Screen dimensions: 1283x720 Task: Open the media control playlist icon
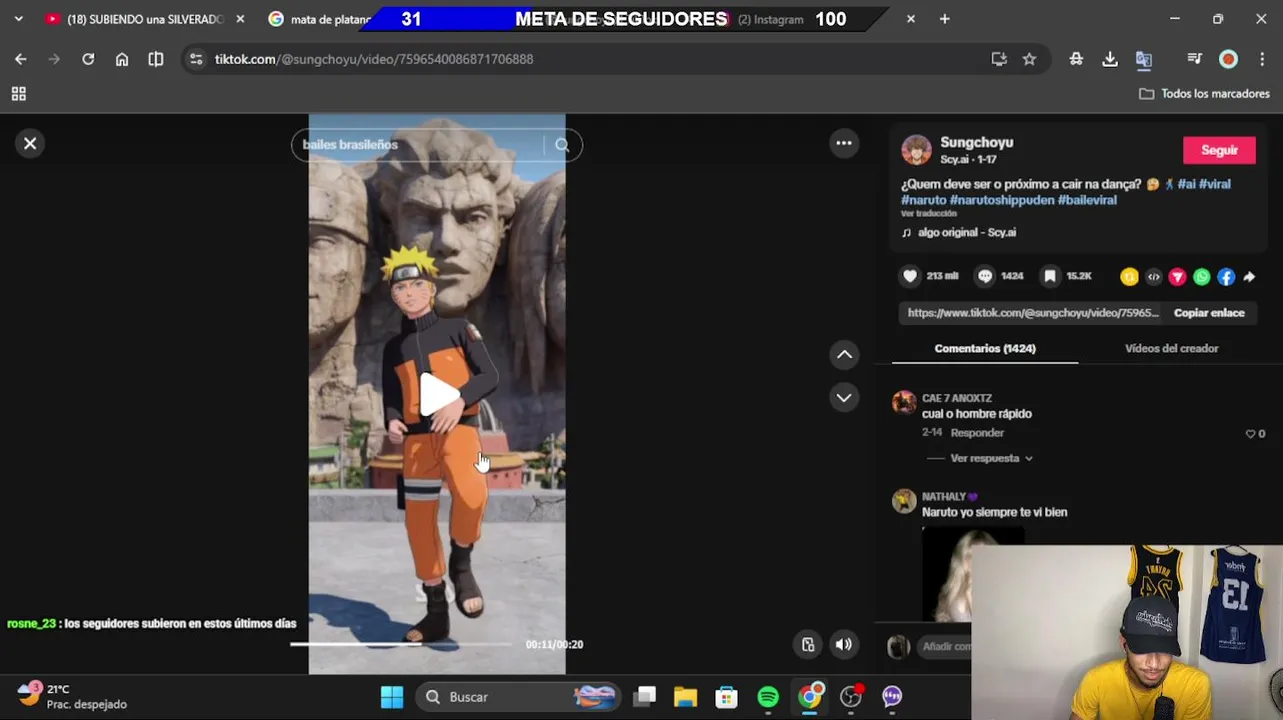pos(1194,59)
